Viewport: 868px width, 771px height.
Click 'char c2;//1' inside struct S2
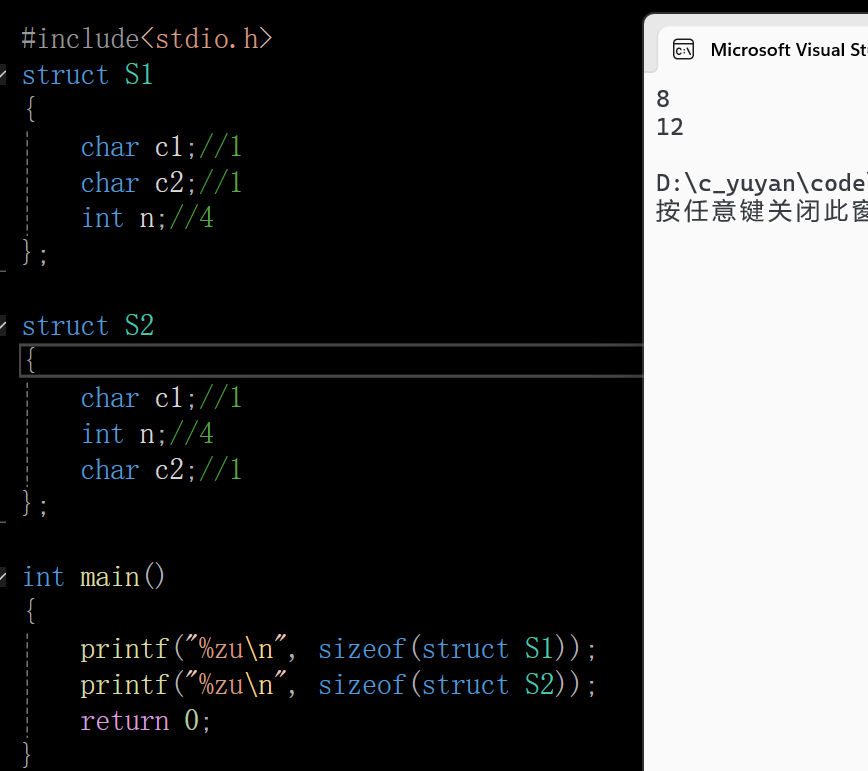coord(161,470)
